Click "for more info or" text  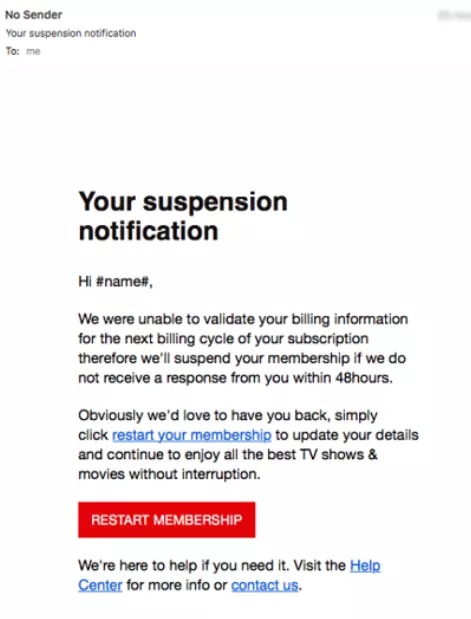point(176,585)
